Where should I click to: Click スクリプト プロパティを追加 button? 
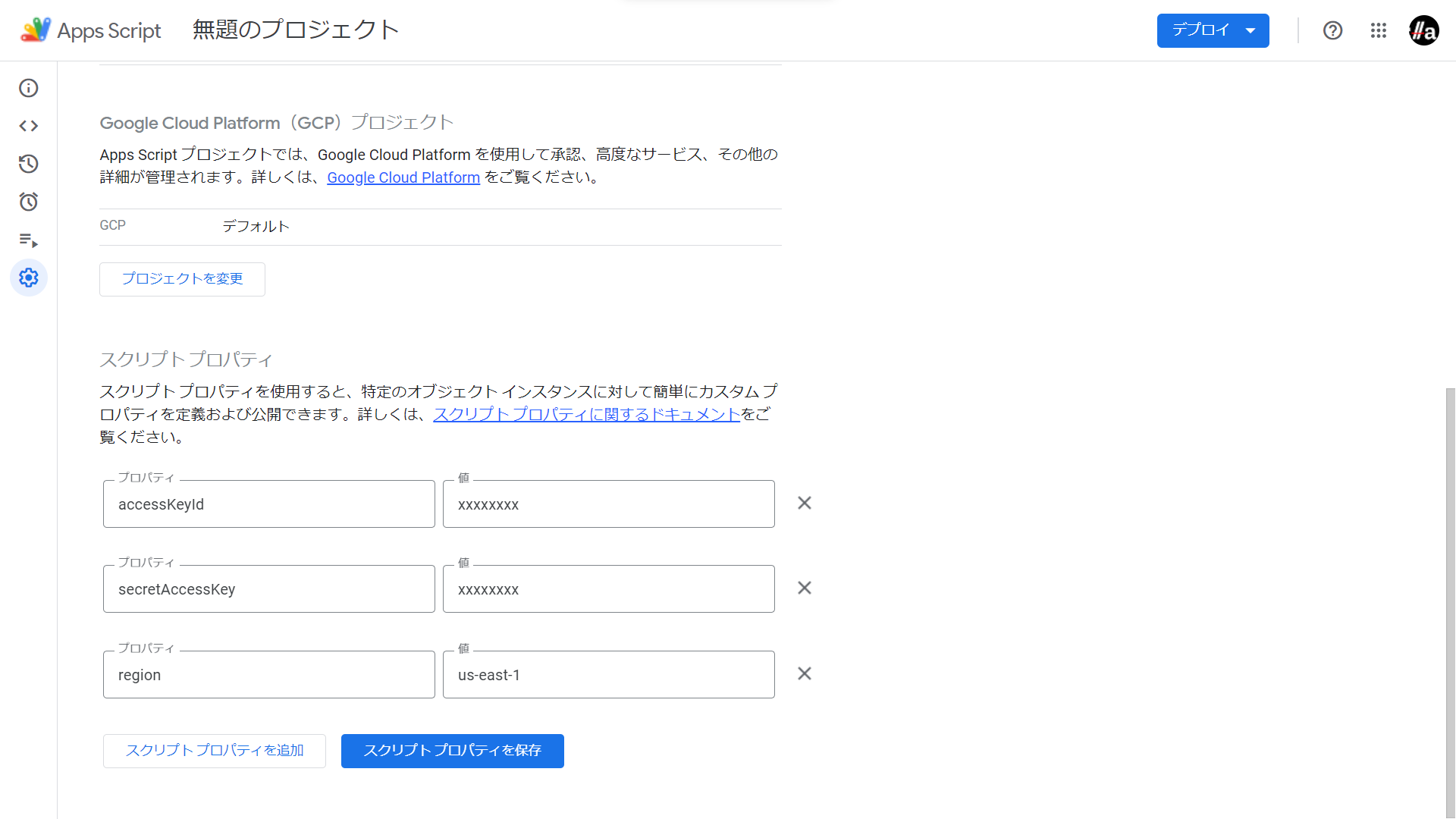coord(215,751)
